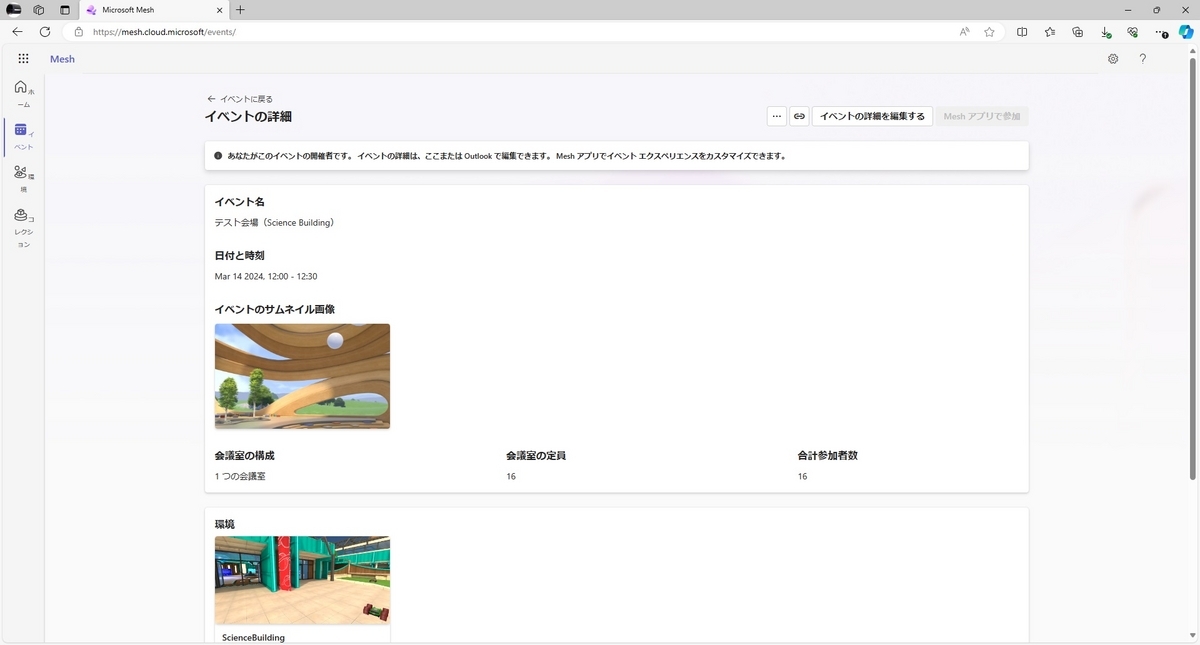Open Edge Read aloud icon in address bar
The width and height of the screenshot is (1200, 645).
pos(965,32)
